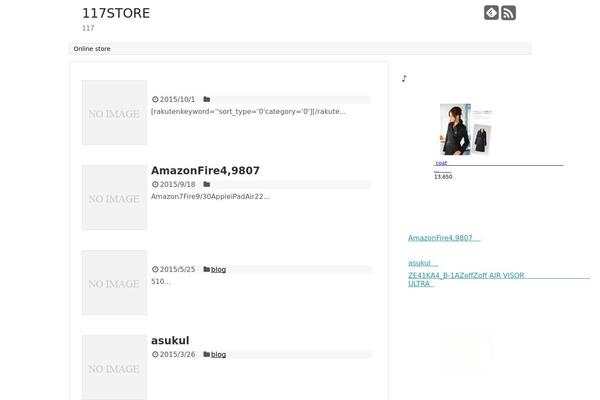Viewport: 600px width, 400px height.
Task: Click the folder icon on 2015/9/18 post
Action: pos(207,184)
